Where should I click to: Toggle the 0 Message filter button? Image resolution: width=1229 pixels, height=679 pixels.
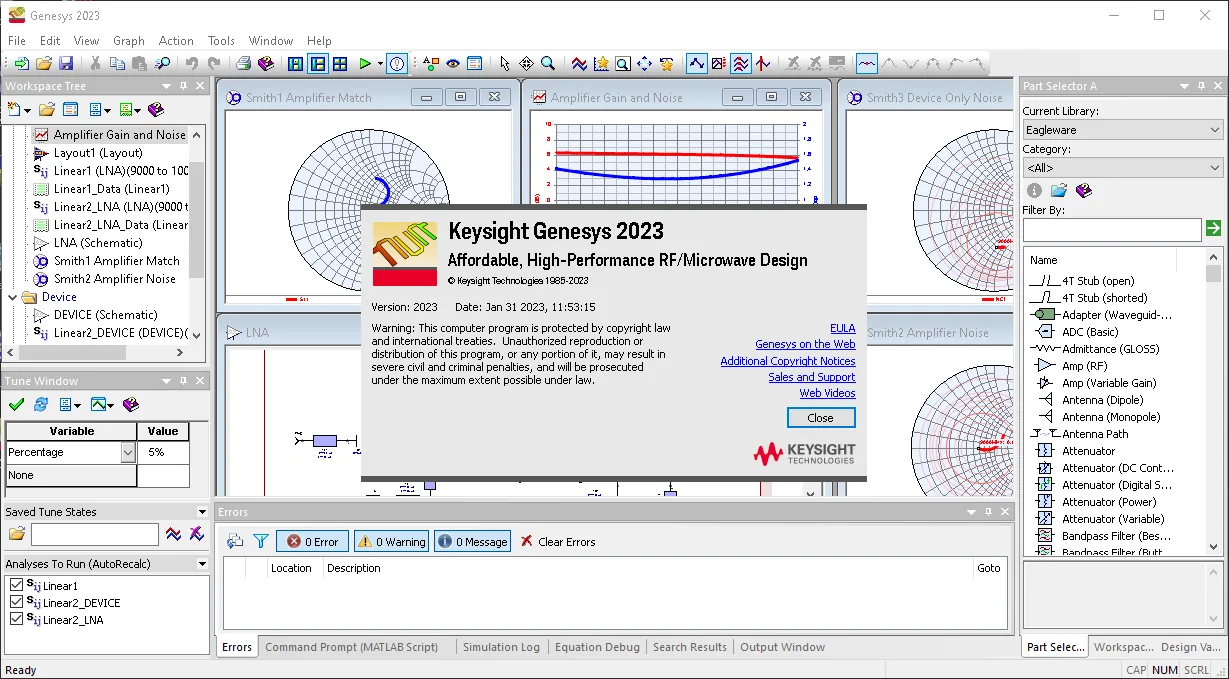point(472,541)
